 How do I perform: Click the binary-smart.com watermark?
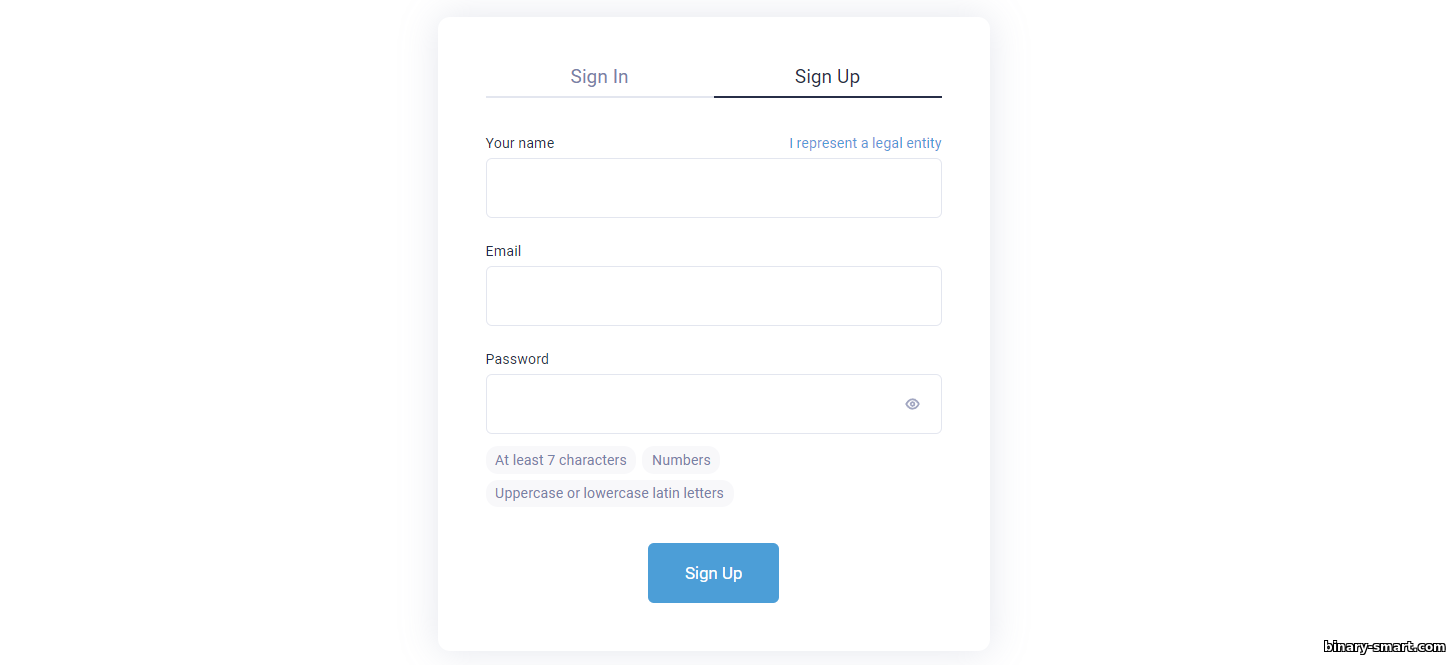pyautogui.click(x=1384, y=646)
